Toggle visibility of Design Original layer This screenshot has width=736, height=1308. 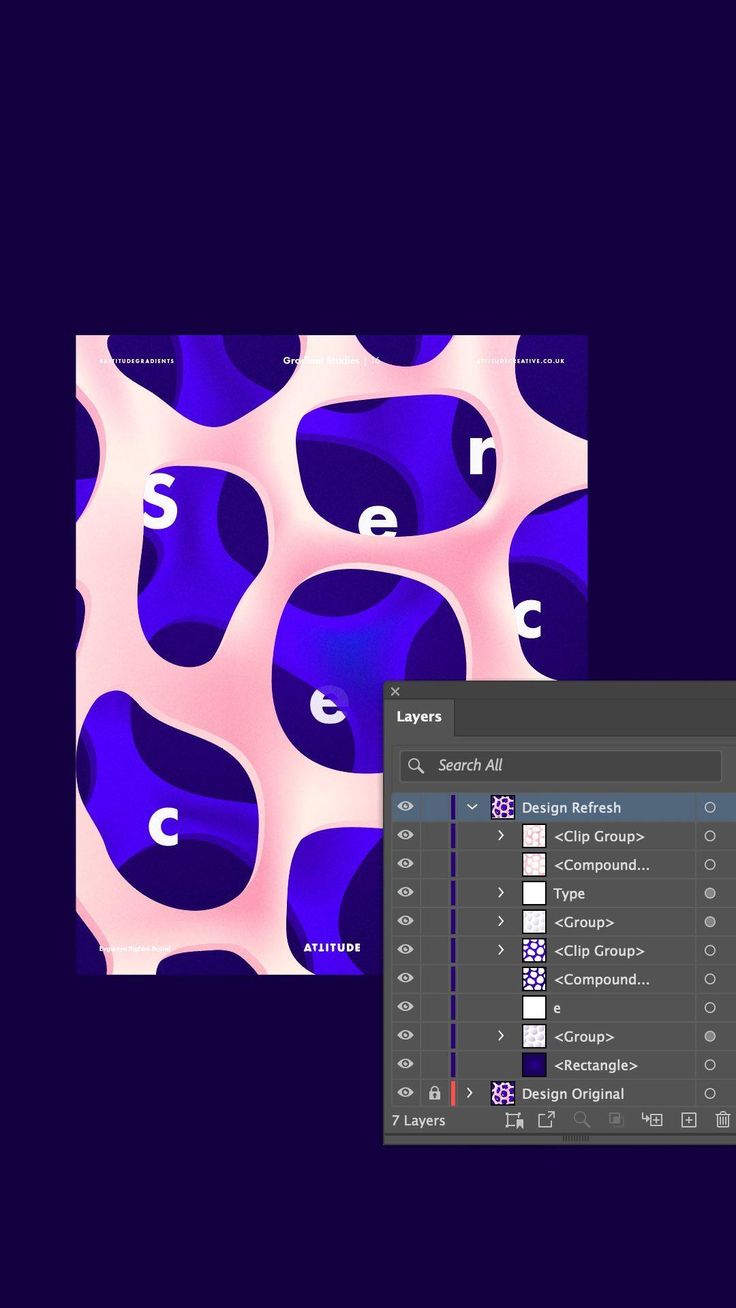[405, 1093]
